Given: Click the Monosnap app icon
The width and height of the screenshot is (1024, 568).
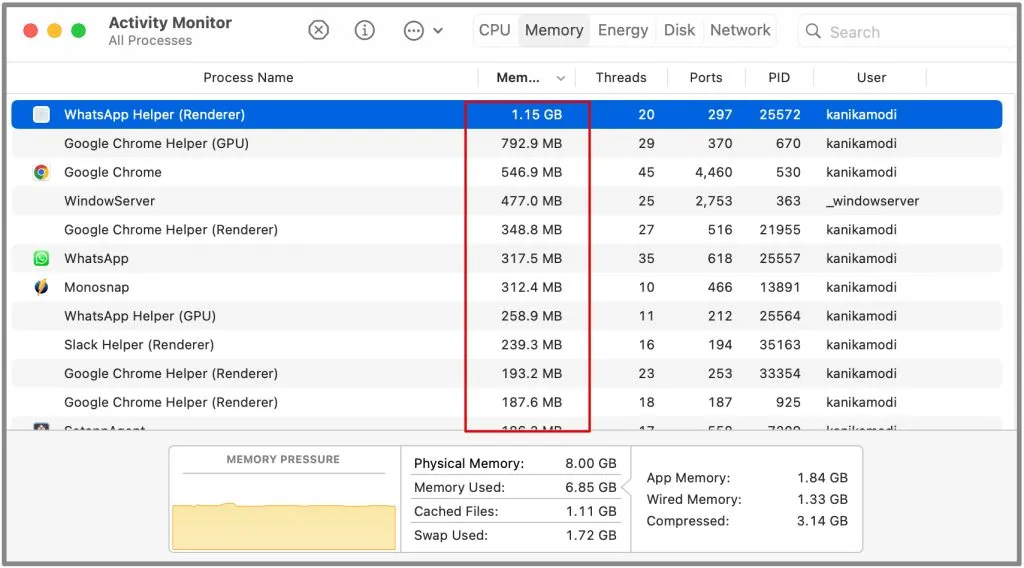Looking at the screenshot, I should (41, 287).
